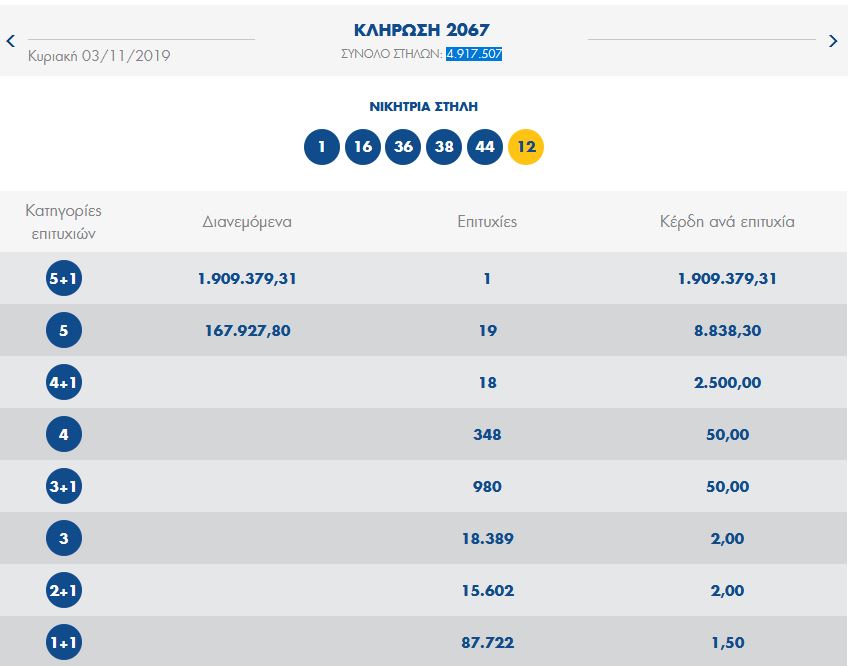
Task: Click the highlighted total columns value 4.917.507
Action: [474, 54]
